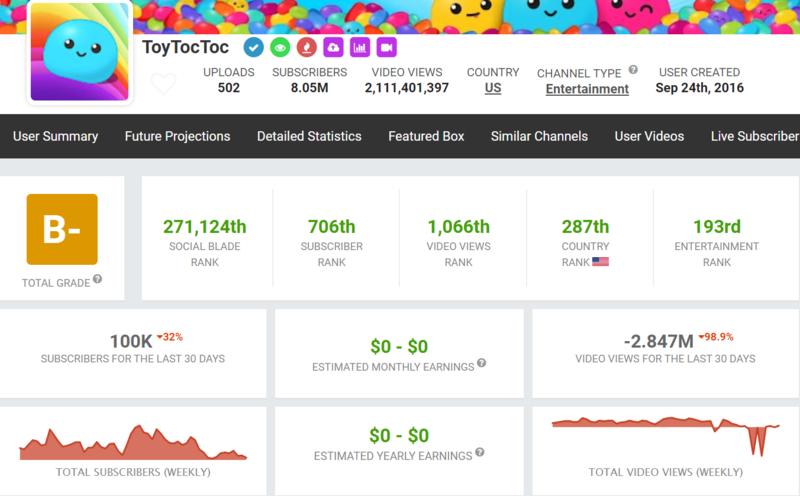This screenshot has width=800, height=496.
Task: Switch to the Future Projections tab
Action: tap(177, 136)
